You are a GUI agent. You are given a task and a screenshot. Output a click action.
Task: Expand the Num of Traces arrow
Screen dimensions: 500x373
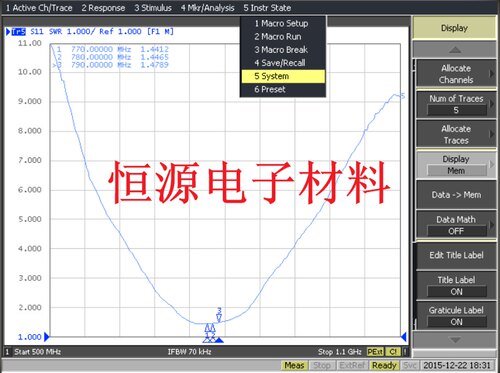492,104
